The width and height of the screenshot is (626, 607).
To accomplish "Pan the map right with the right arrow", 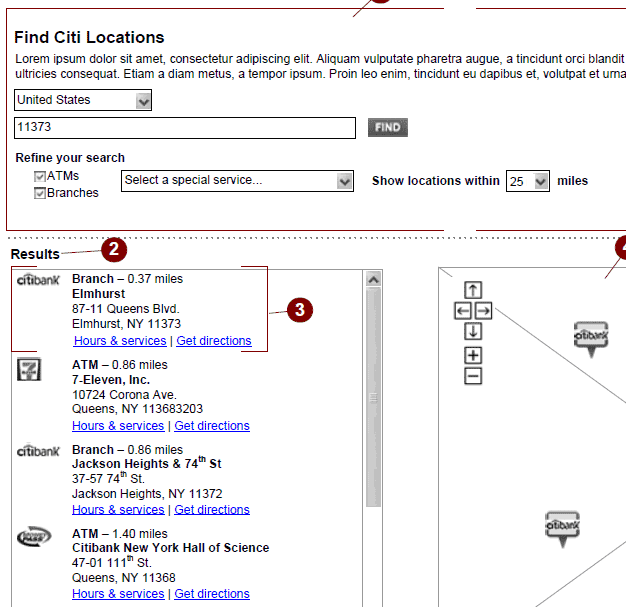I will coord(483,311).
